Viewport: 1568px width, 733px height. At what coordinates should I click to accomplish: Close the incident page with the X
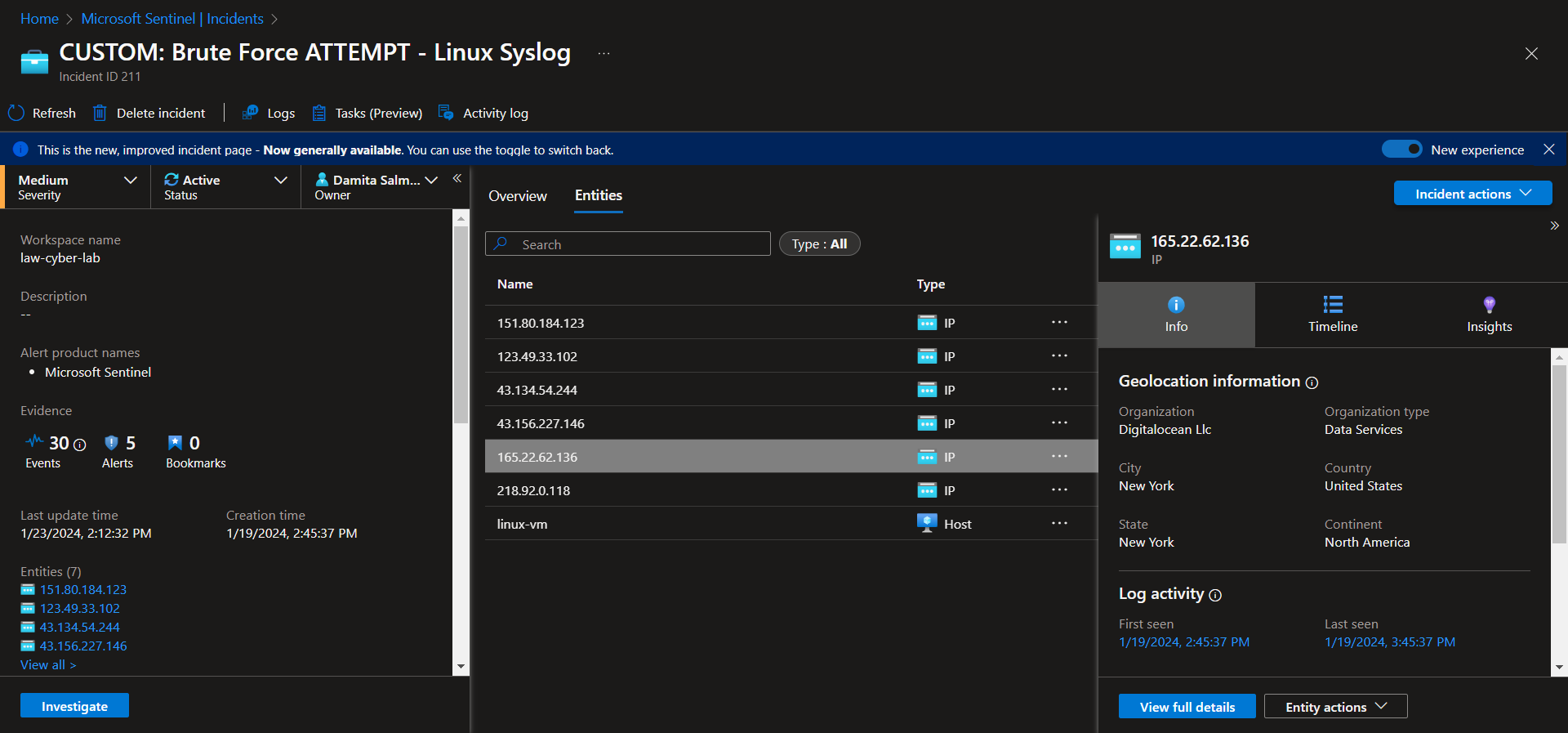coord(1531,54)
